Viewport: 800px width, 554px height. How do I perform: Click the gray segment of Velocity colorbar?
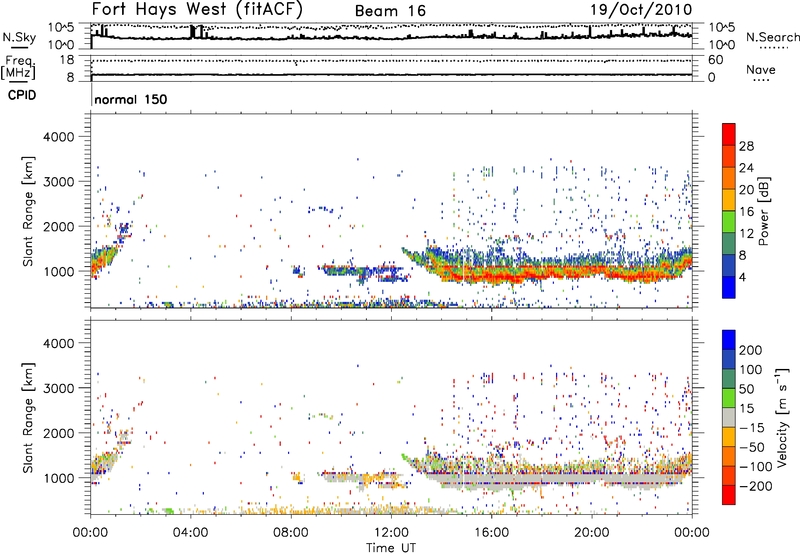tap(729, 418)
